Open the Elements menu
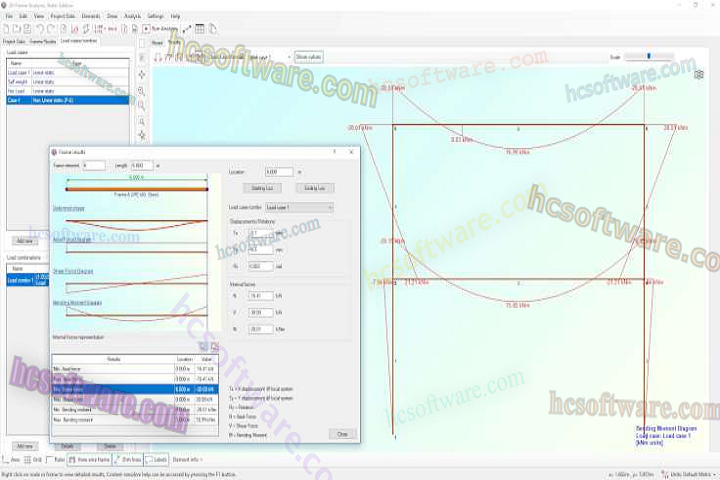720x480 pixels. [x=91, y=16]
